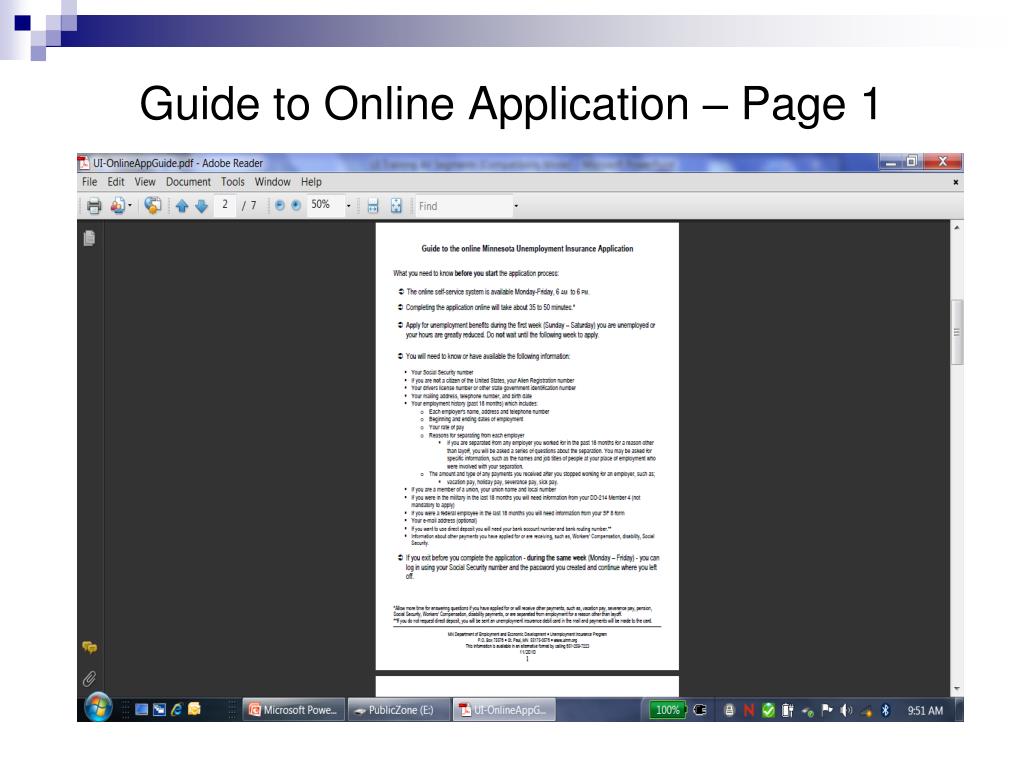Open the collaborate icon's dropdown arrow
1024x768 pixels.
click(x=130, y=206)
